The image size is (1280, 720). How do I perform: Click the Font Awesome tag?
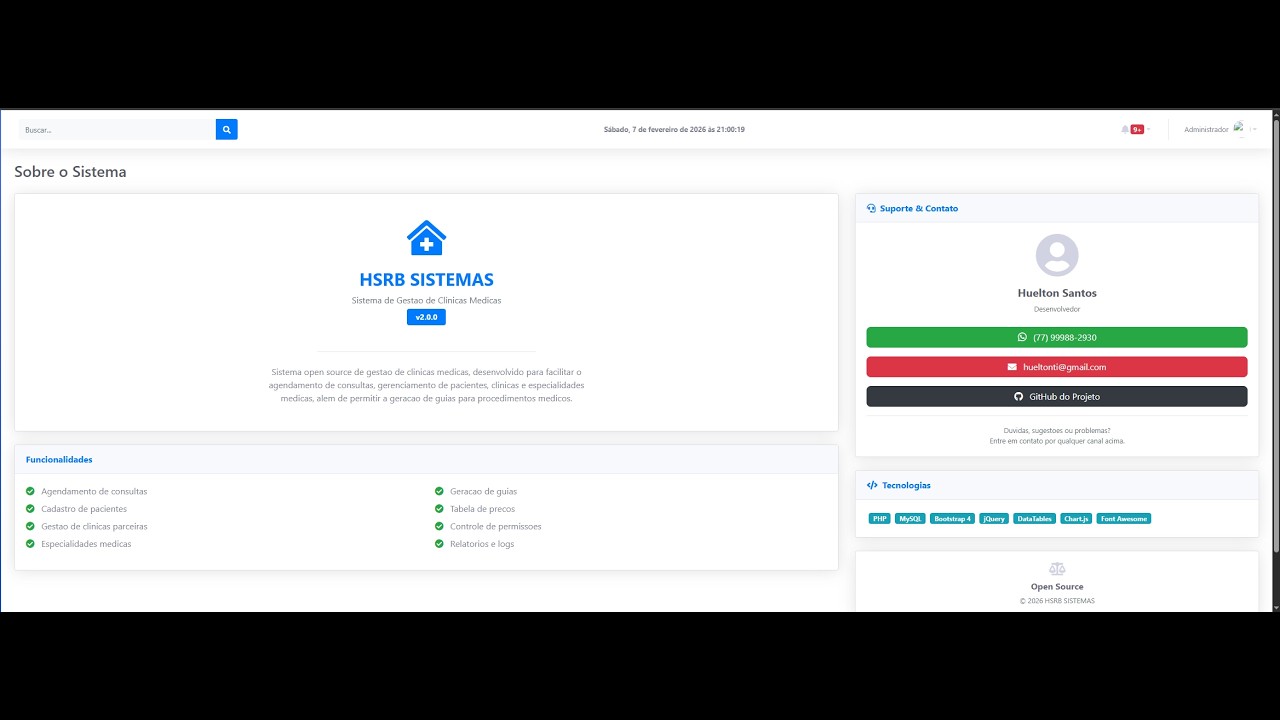pyautogui.click(x=1124, y=519)
